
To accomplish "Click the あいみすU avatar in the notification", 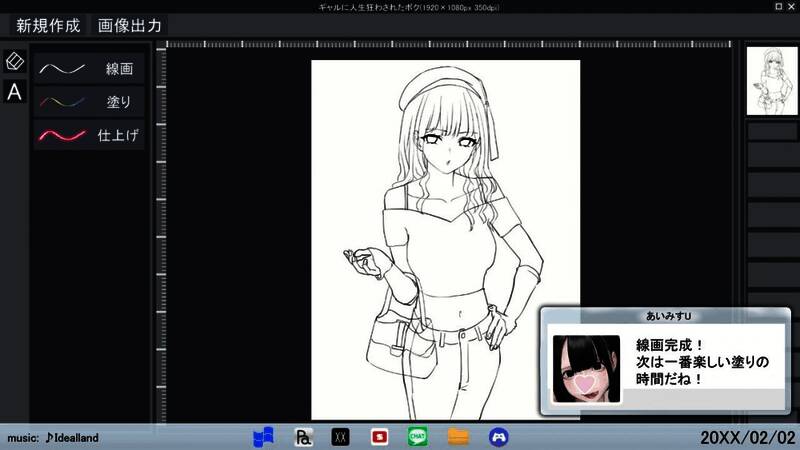I will (586, 369).
